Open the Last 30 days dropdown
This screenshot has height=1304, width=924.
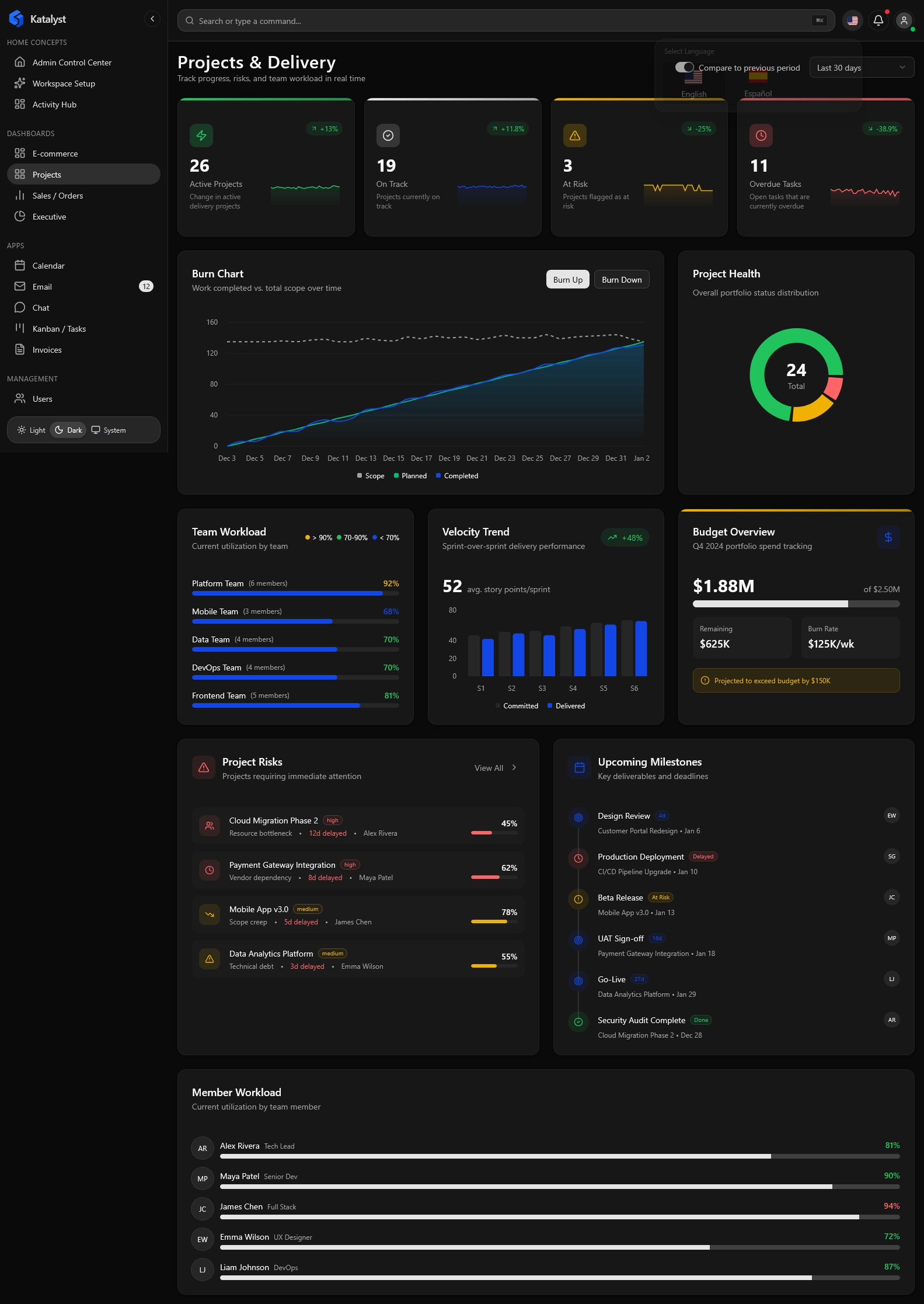861,68
